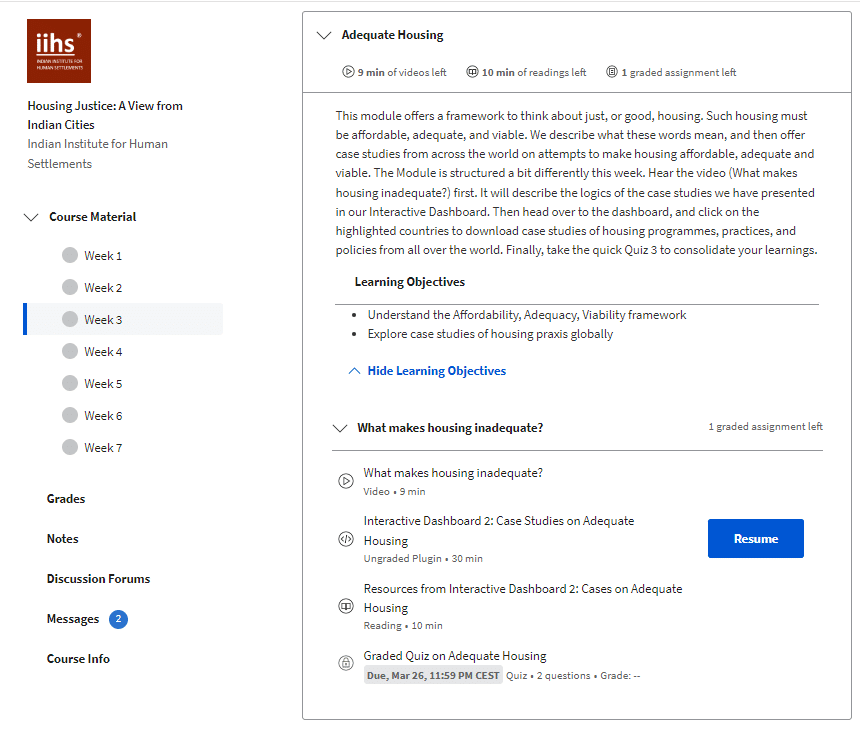Click the IIHS institute logo
Image resolution: width=860 pixels, height=739 pixels.
(59, 50)
